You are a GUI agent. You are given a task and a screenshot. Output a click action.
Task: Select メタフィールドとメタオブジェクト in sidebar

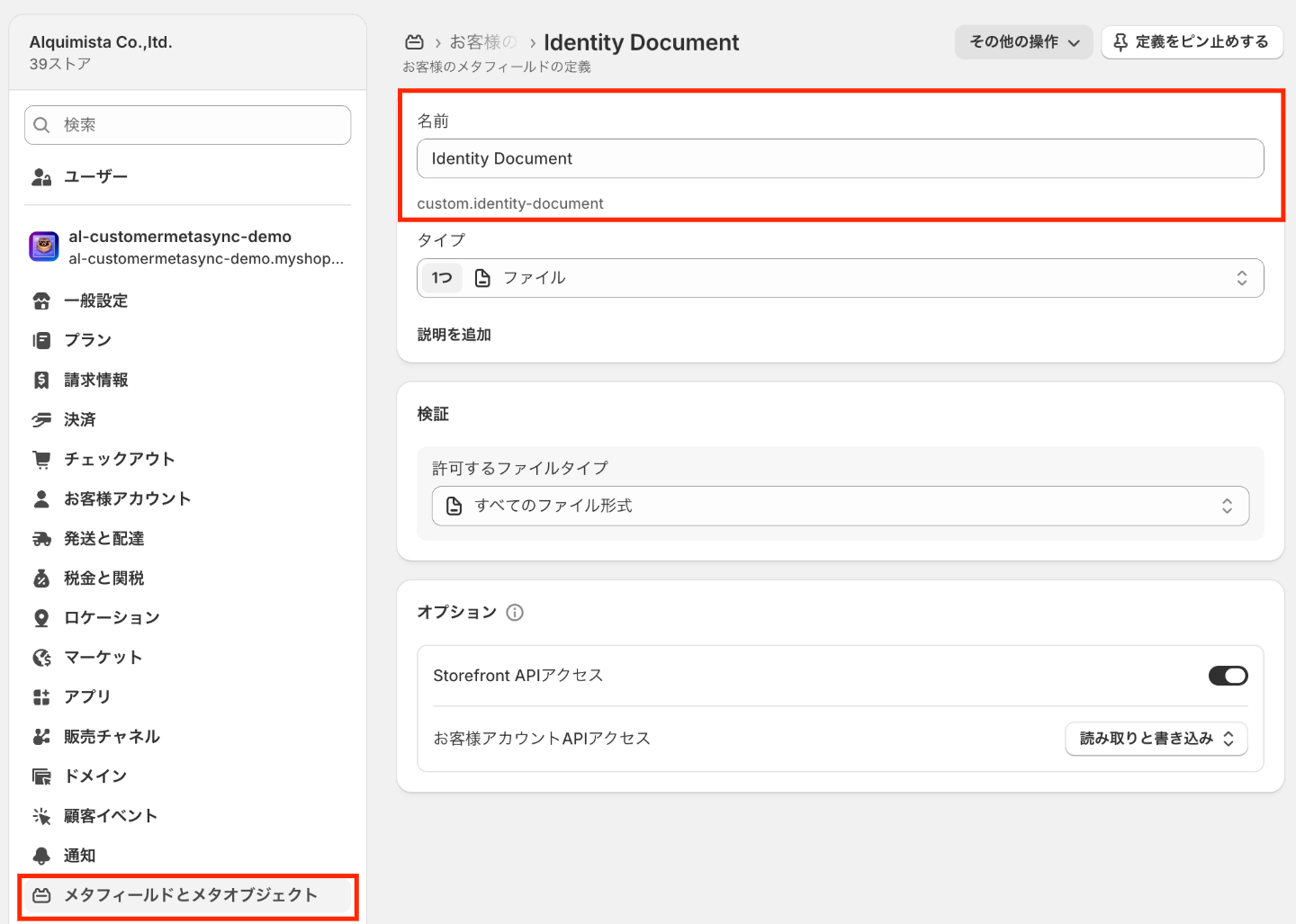coord(187,895)
